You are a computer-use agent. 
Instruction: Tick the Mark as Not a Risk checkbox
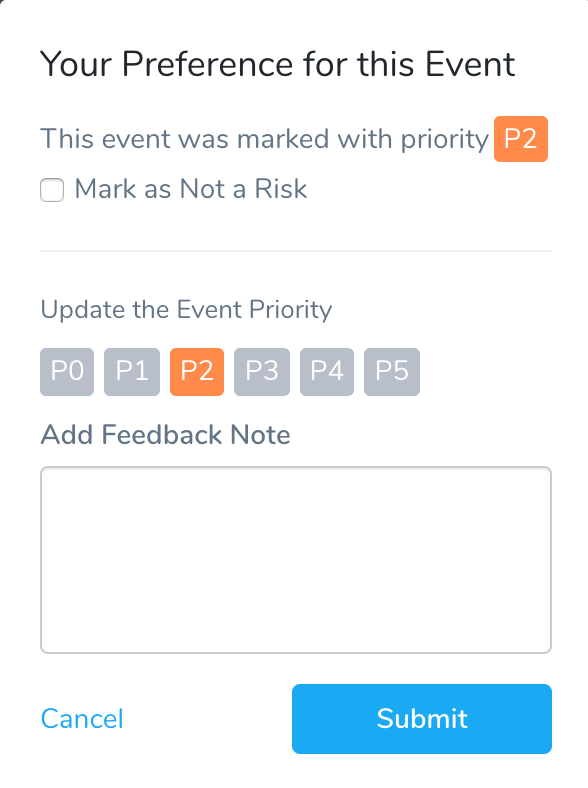coord(52,190)
